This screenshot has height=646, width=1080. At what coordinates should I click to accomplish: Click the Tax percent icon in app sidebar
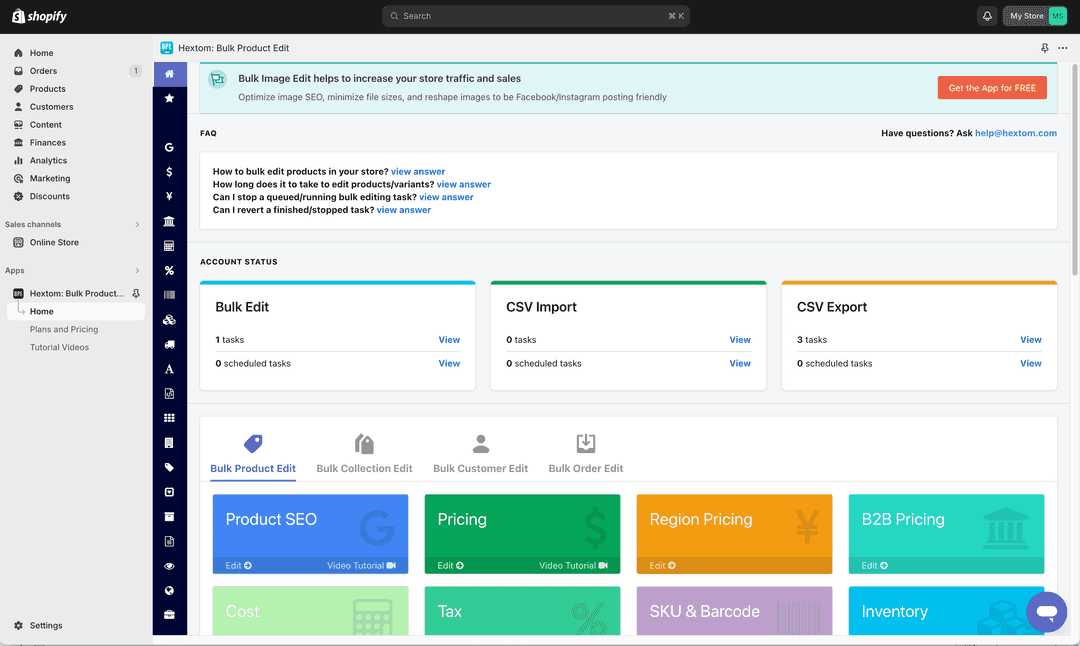pyautogui.click(x=169, y=270)
